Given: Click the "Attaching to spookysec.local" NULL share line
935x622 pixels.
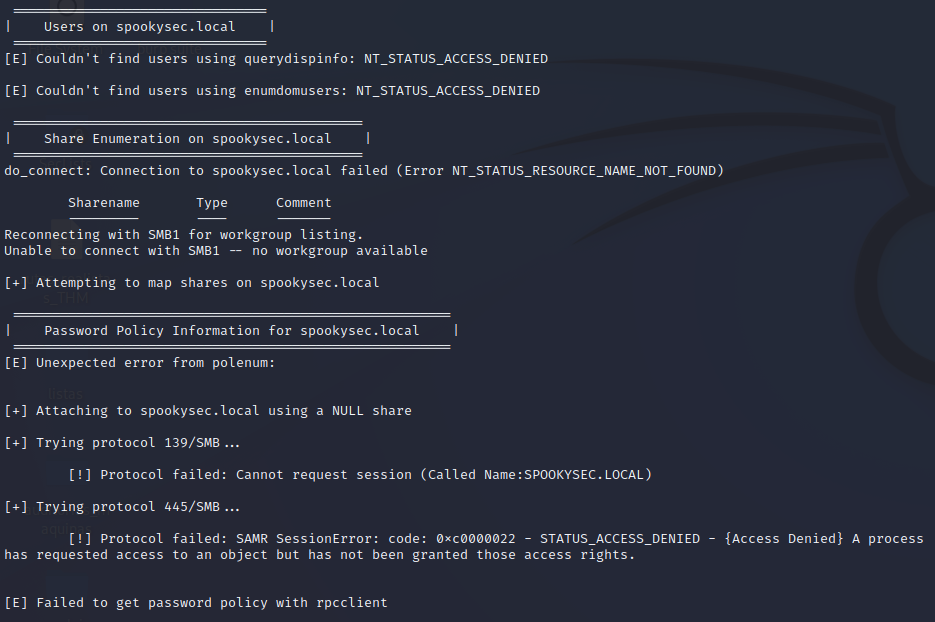Looking at the screenshot, I should coord(208,411).
